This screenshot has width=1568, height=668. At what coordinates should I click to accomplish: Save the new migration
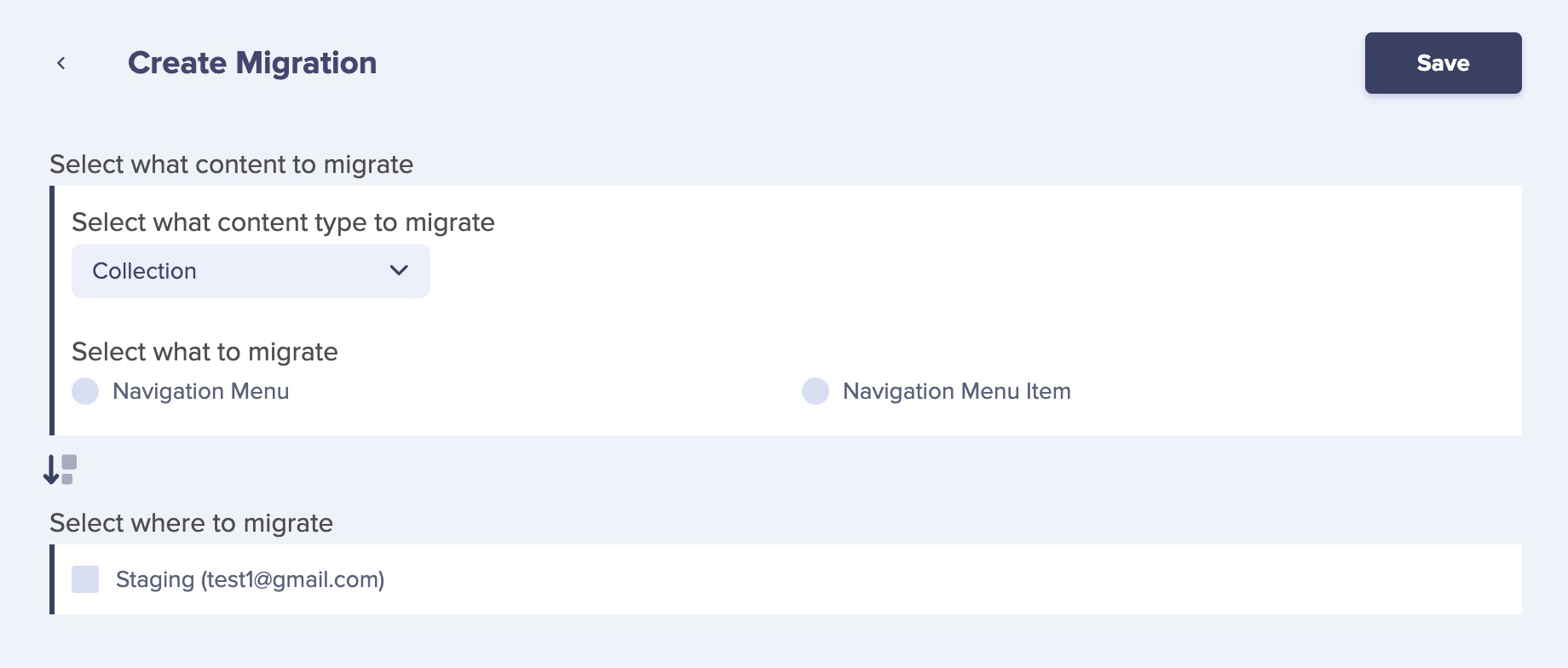[x=1443, y=63]
